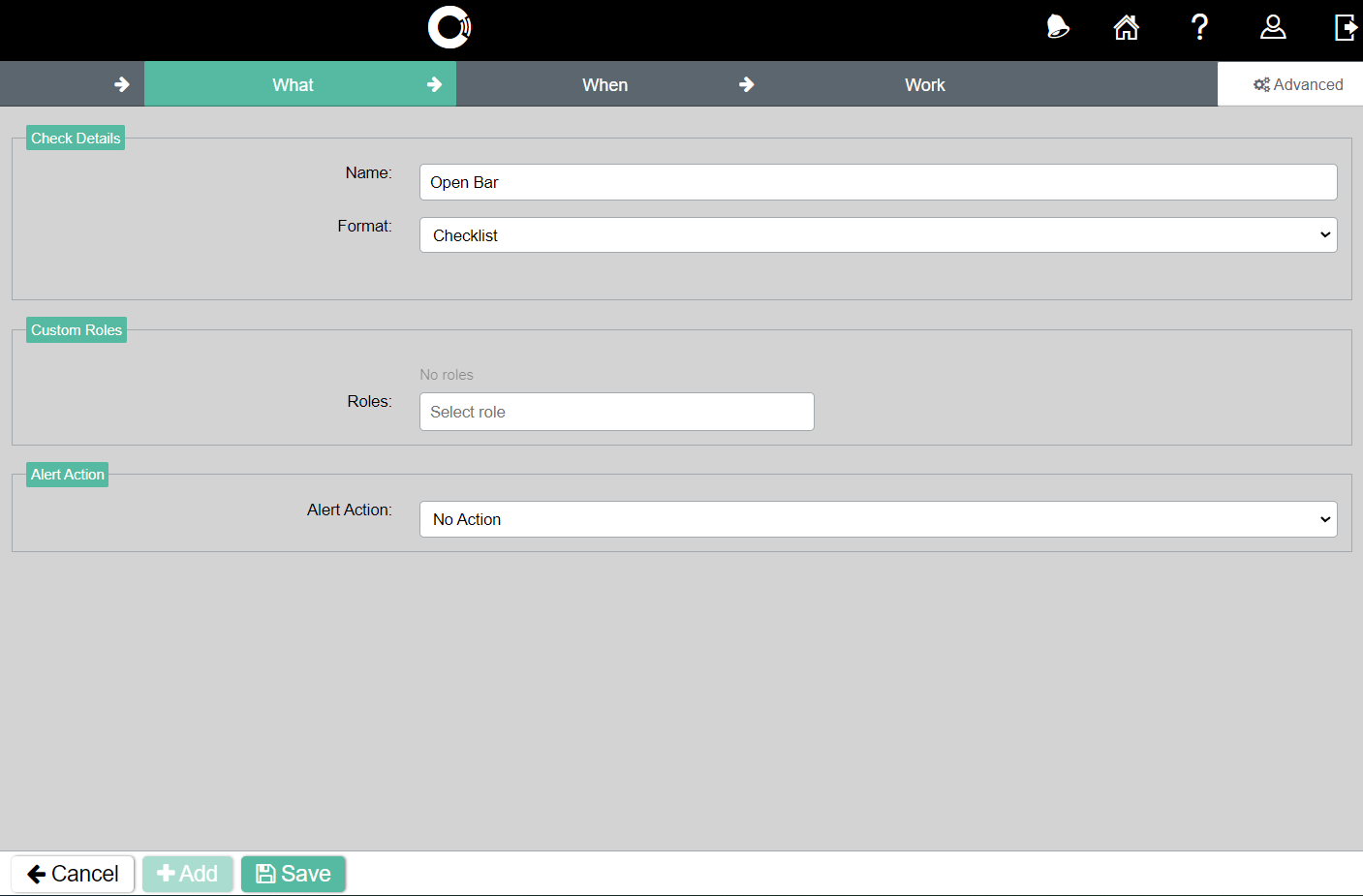Switch to the When tab
The image size is (1363, 896).
(604, 84)
